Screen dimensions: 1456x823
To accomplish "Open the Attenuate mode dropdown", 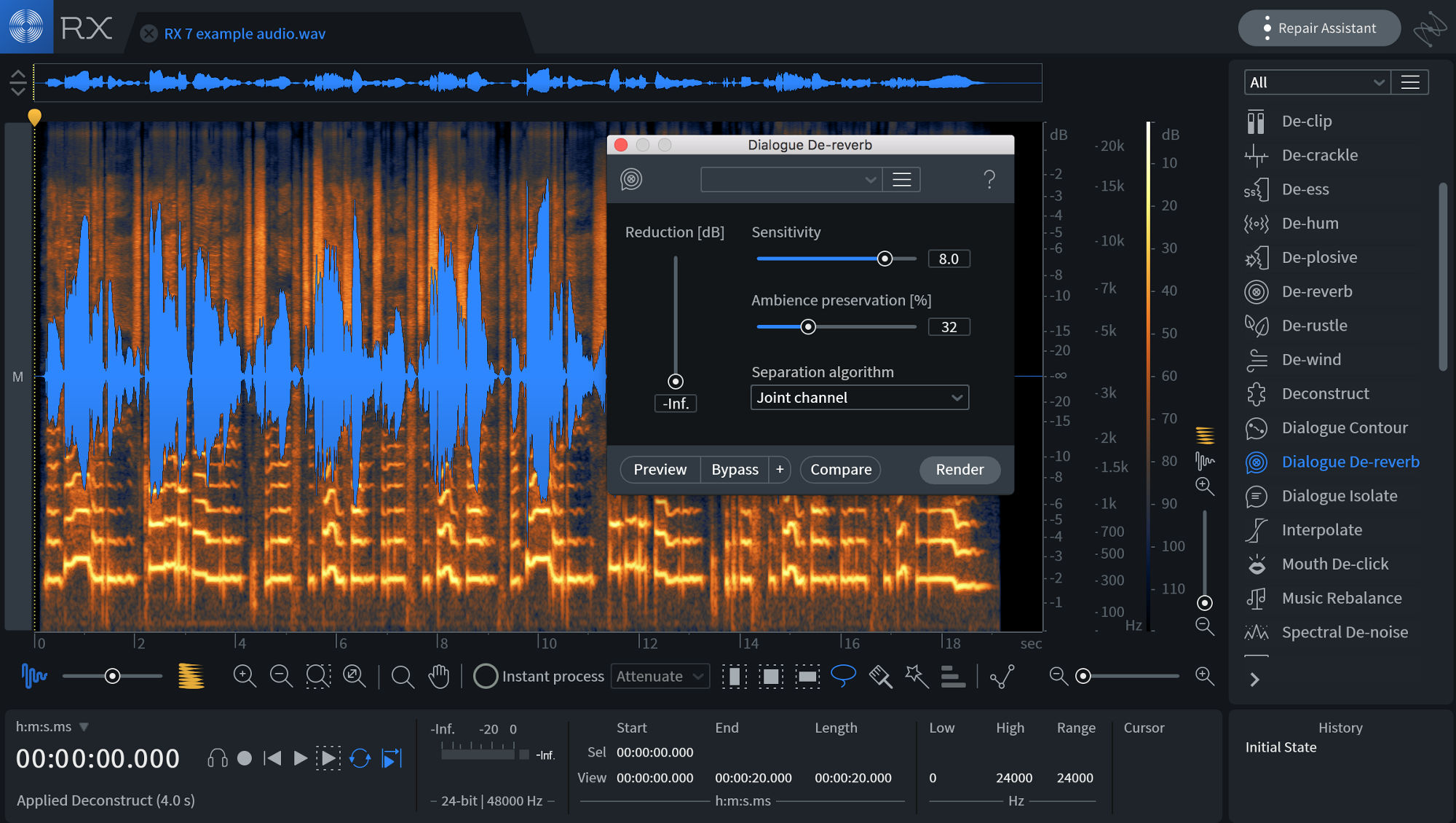I will point(660,676).
